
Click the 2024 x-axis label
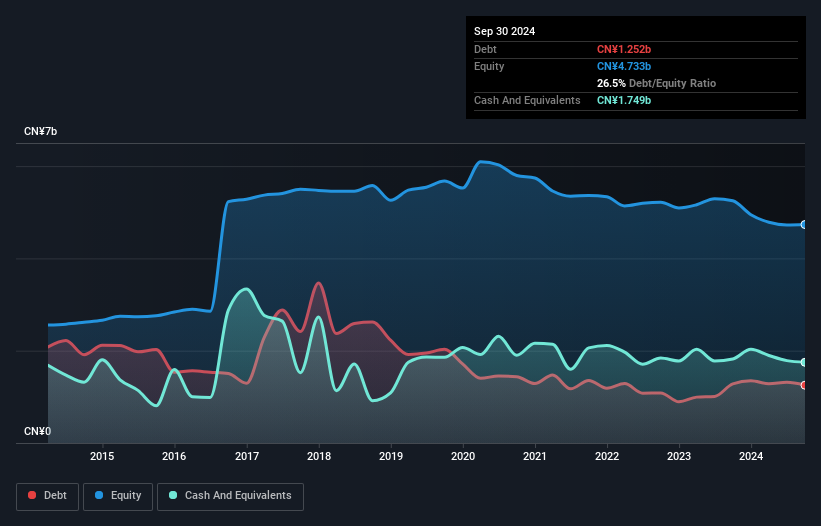point(751,456)
